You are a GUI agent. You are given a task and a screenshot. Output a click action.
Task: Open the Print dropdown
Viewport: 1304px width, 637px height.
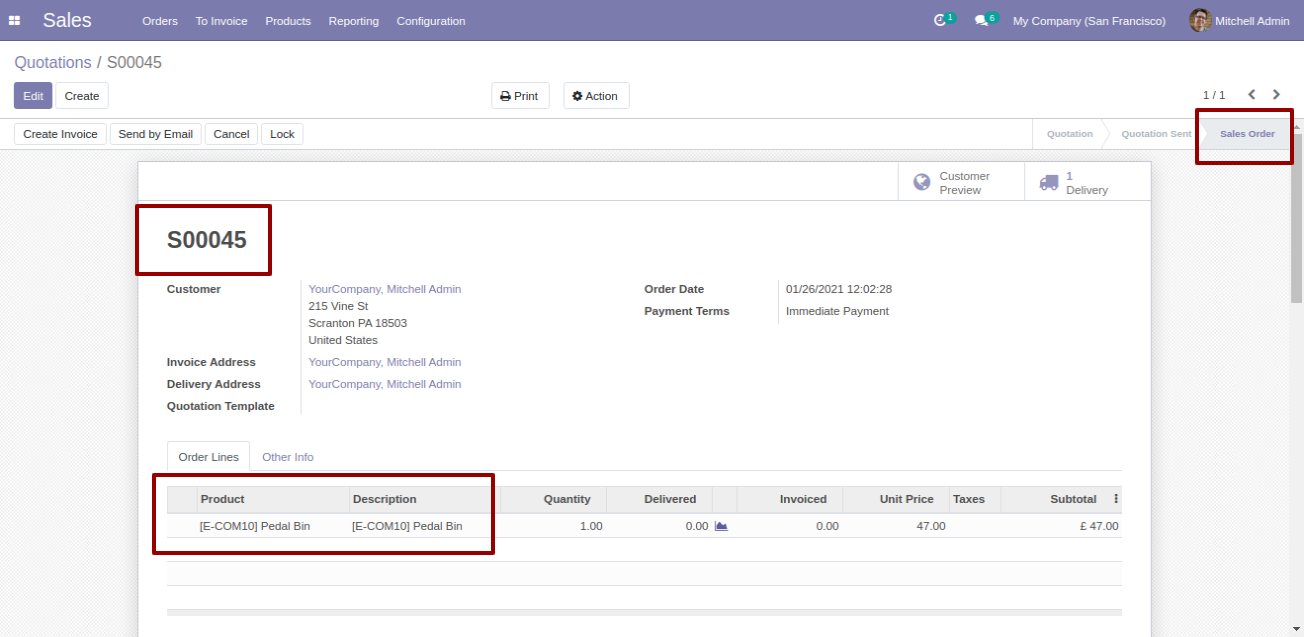click(520, 96)
